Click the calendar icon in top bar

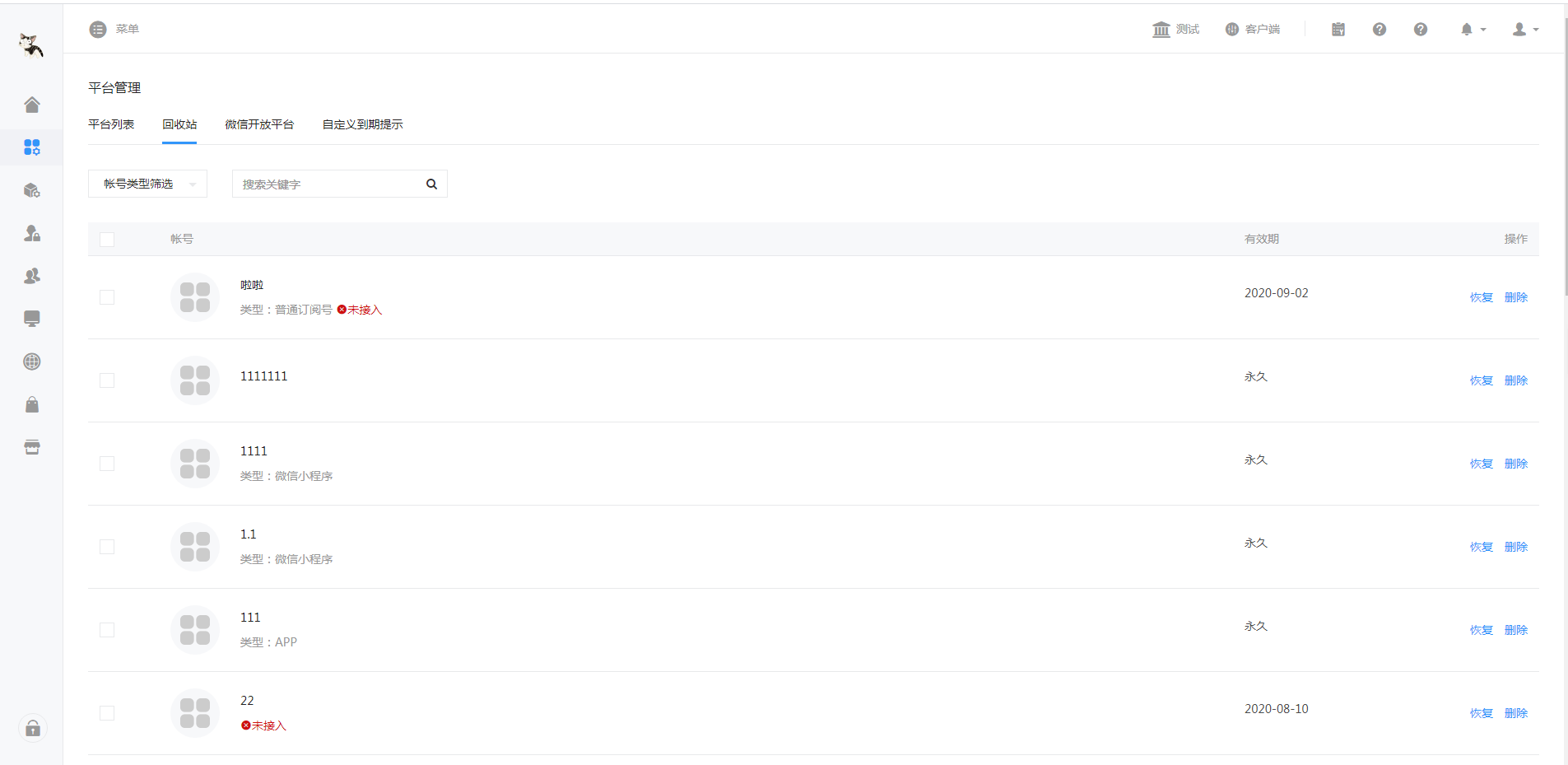(x=1338, y=30)
